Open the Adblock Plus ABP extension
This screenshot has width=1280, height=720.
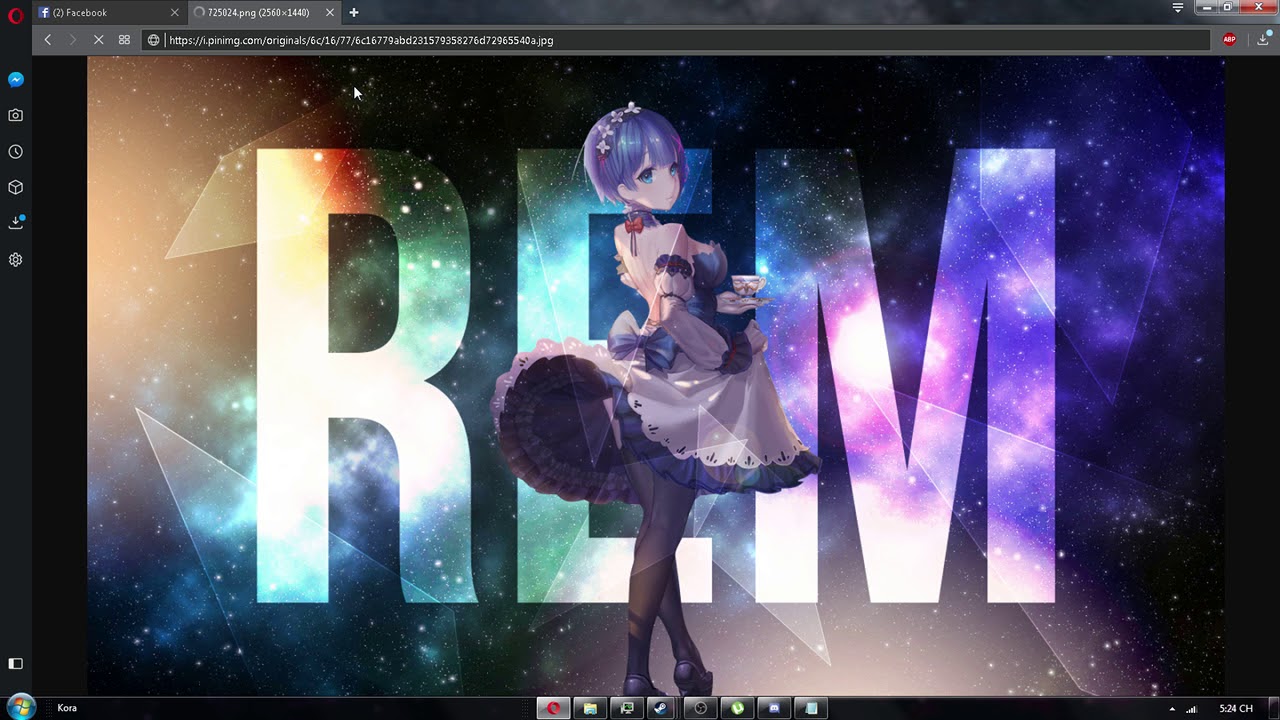point(1230,40)
